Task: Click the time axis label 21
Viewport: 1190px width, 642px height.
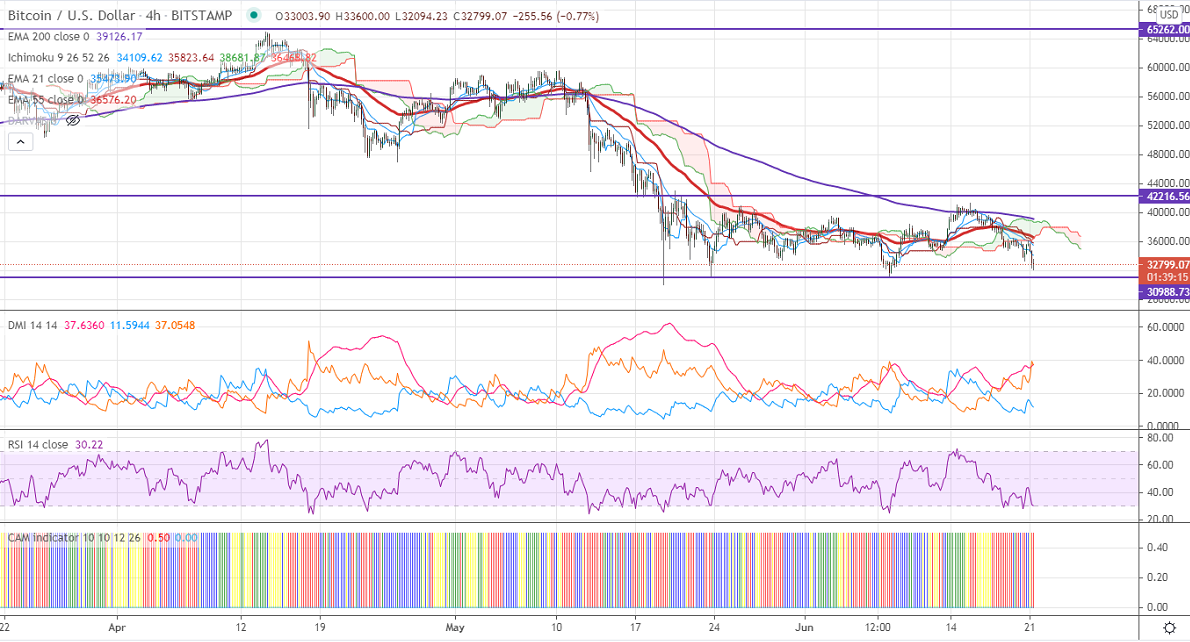Action: click(1030, 628)
